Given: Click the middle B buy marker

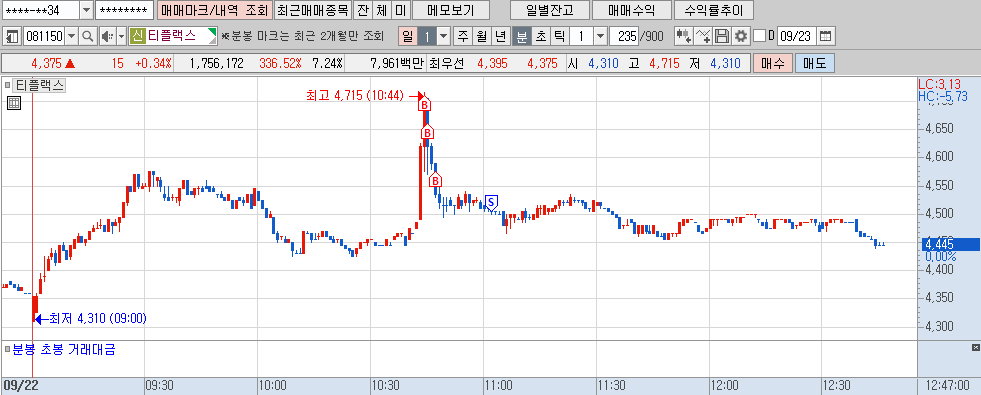Looking at the screenshot, I should (x=427, y=132).
